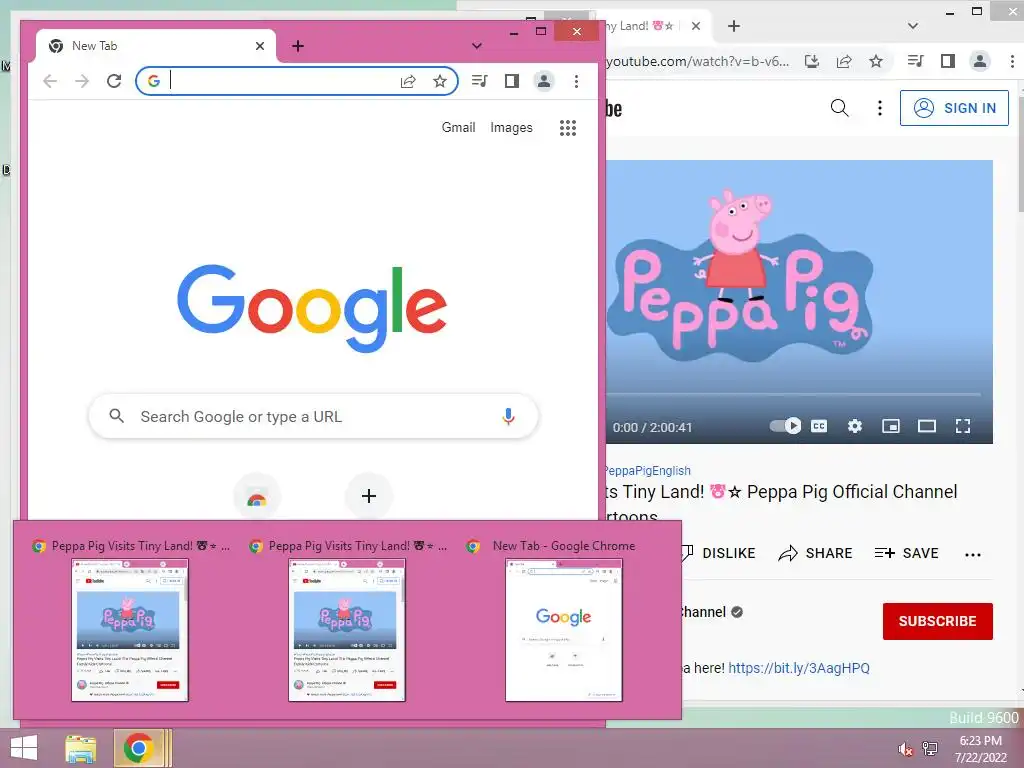The image size is (1024, 768).
Task: Close Peppa Pig tab in YouTube window
Action: click(x=696, y=26)
